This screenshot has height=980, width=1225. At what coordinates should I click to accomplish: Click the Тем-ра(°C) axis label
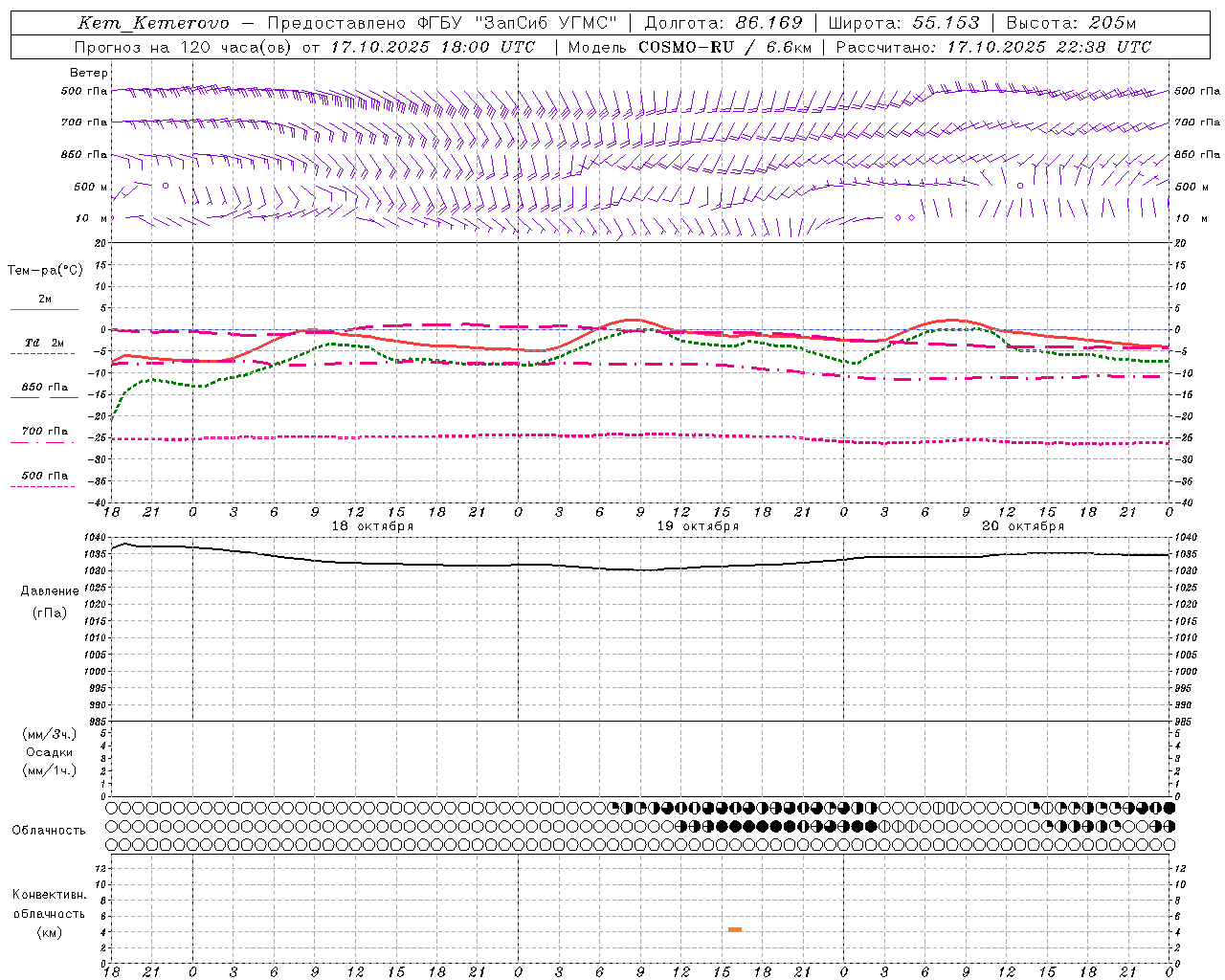tap(45, 271)
